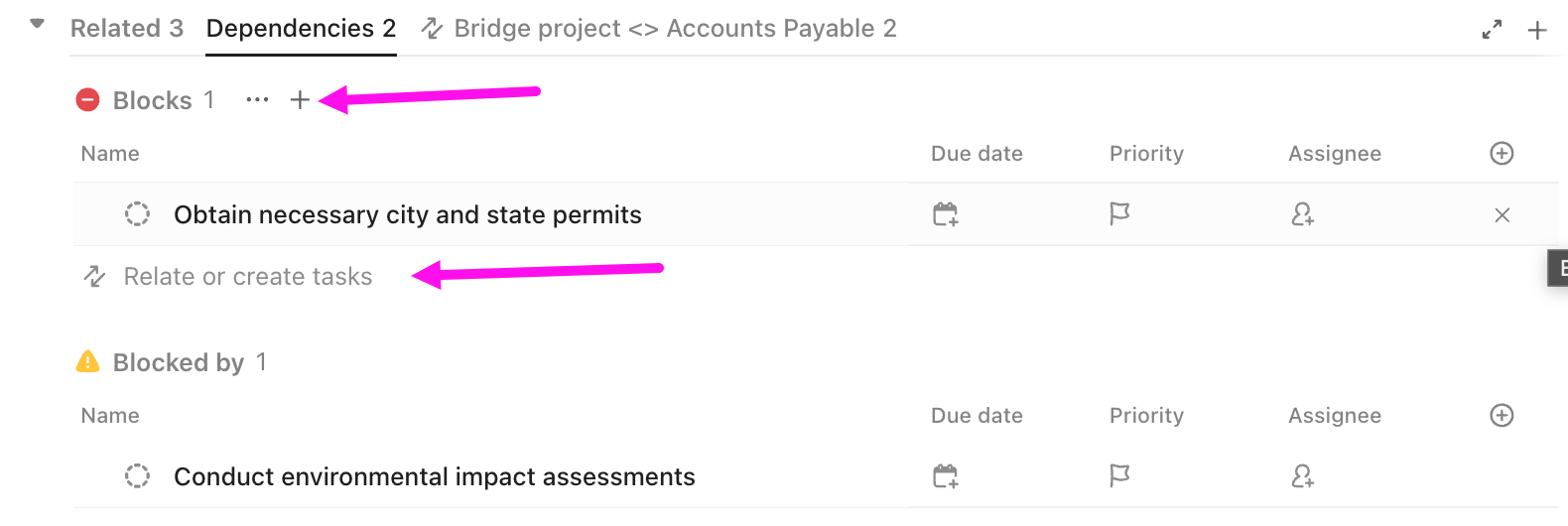
Task: Add a column in Blocked by table
Action: [1502, 415]
